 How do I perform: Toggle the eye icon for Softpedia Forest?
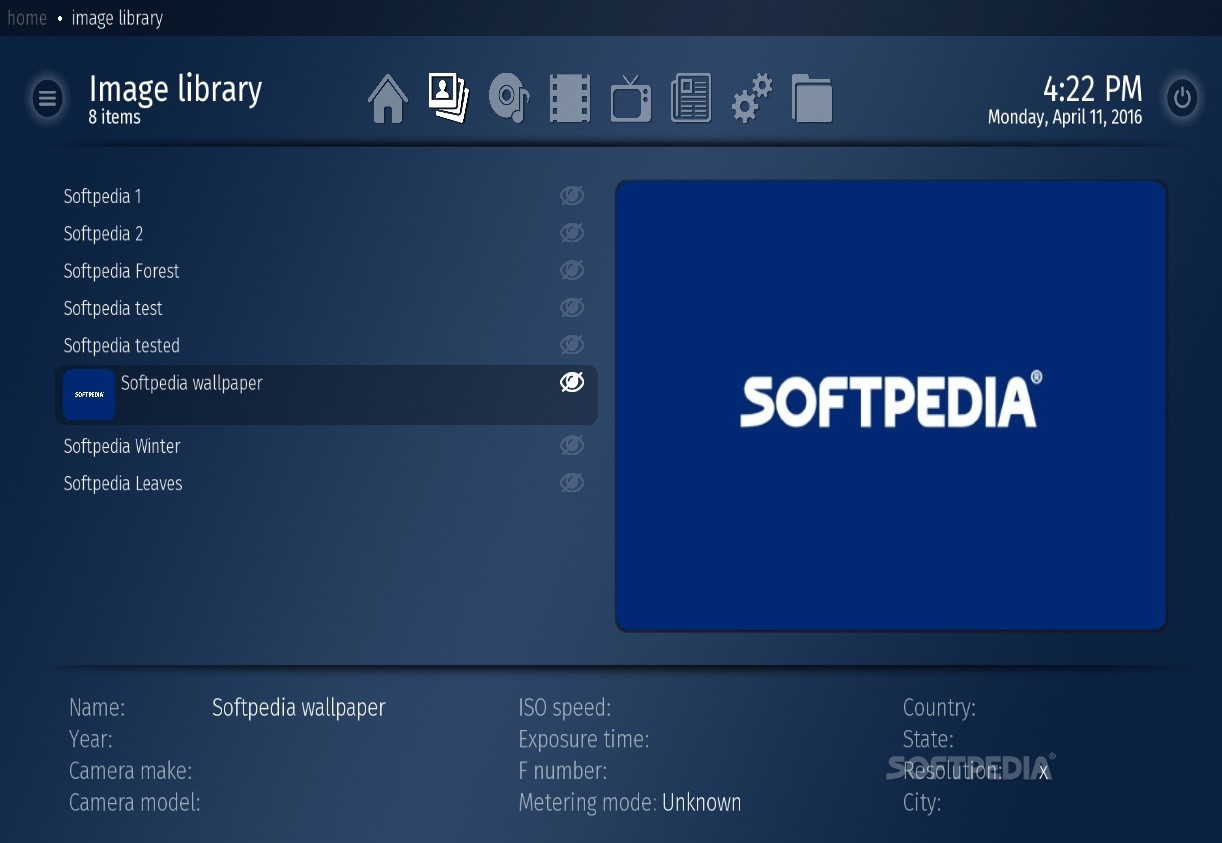click(x=572, y=269)
